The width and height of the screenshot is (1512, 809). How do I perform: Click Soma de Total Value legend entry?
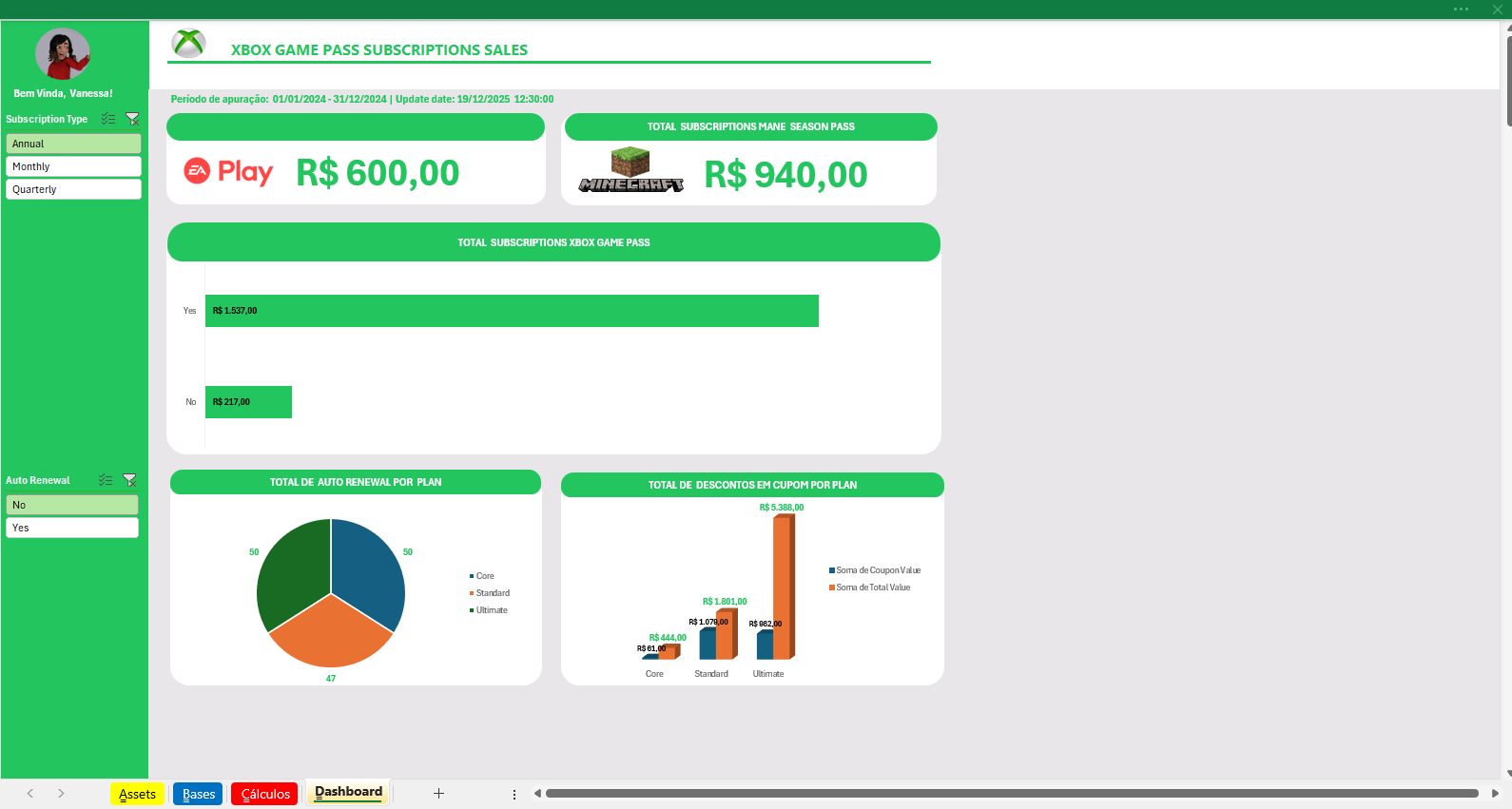click(870, 587)
